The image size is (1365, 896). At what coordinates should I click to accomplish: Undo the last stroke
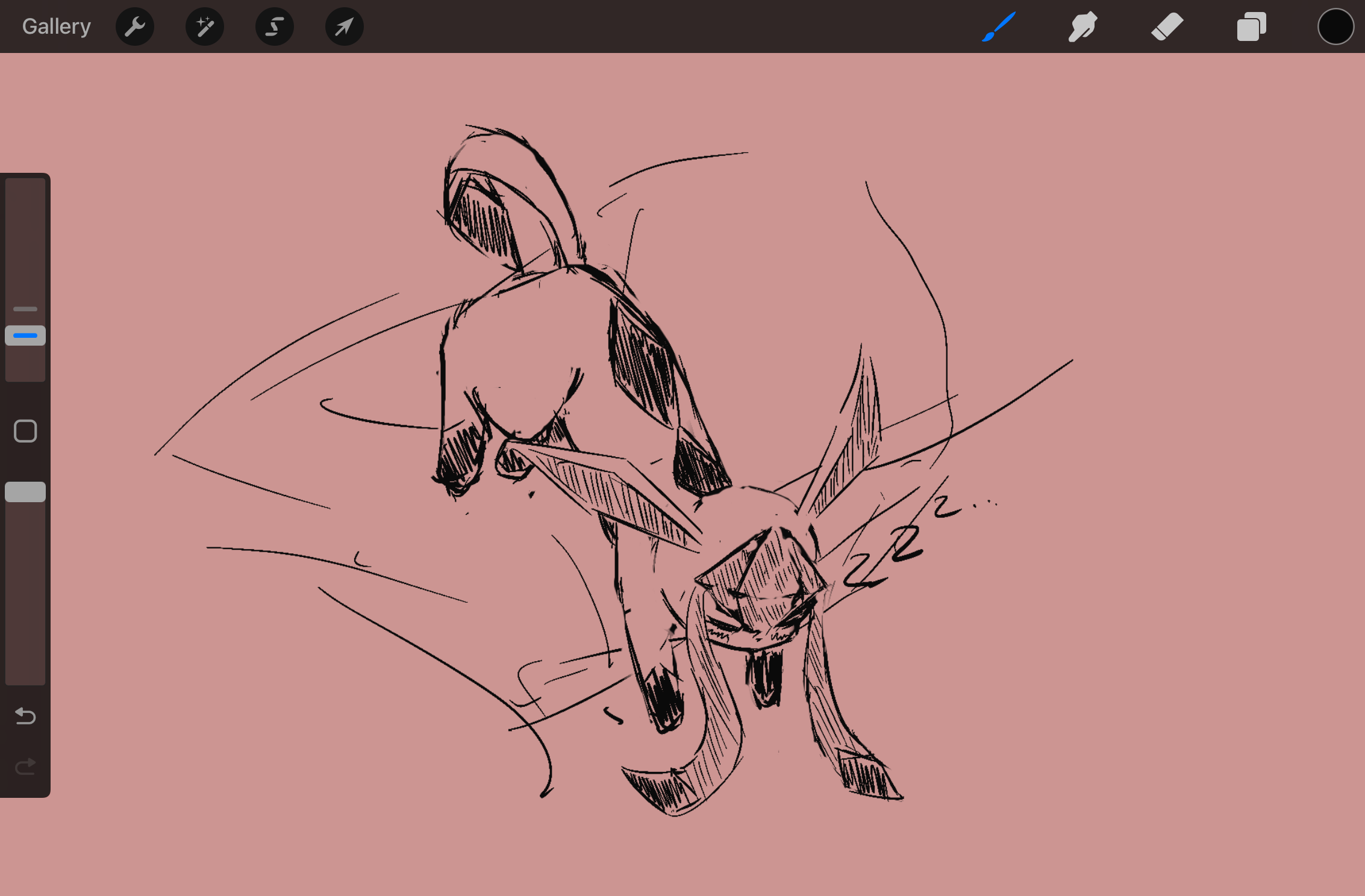tap(25, 716)
